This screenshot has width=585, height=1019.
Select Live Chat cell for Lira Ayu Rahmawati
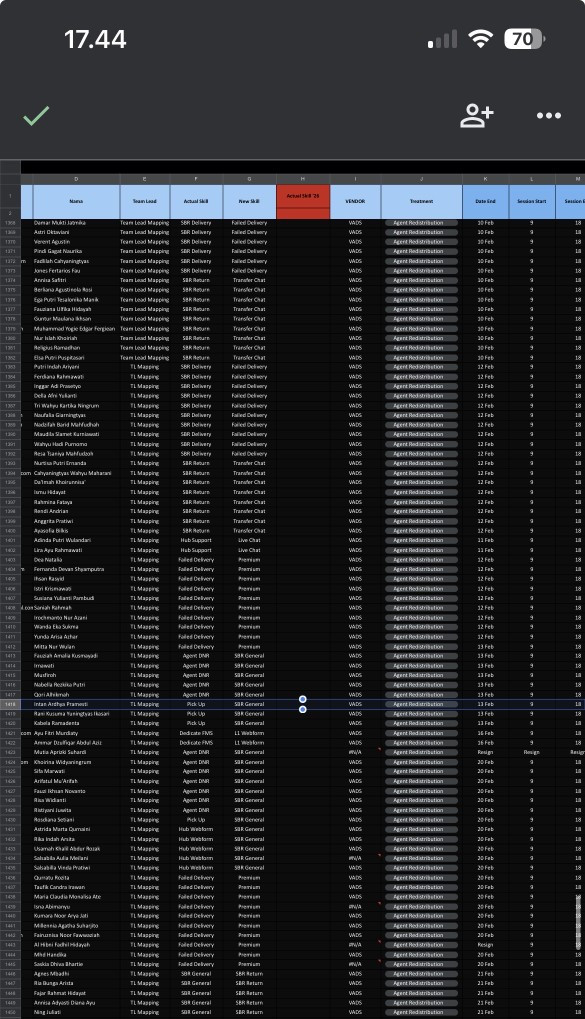pos(249,550)
